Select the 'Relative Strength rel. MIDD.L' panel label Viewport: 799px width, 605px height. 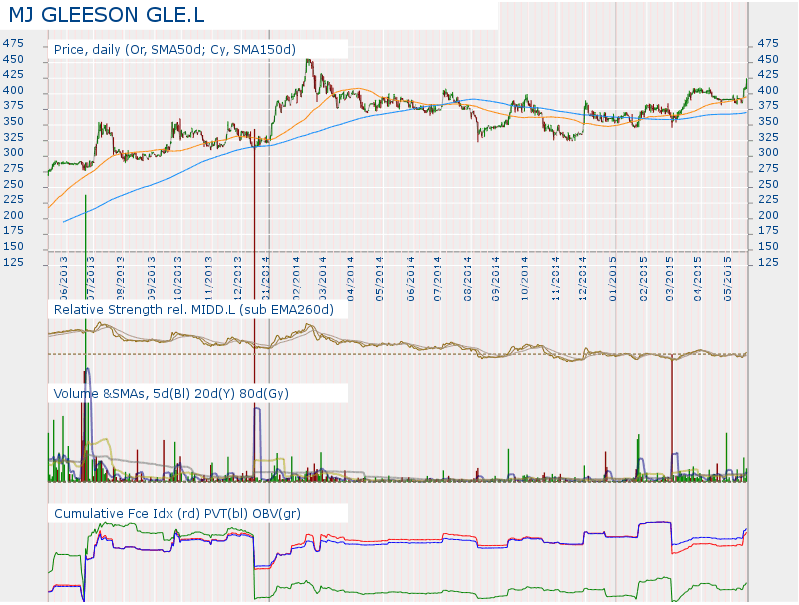pyautogui.click(x=194, y=309)
